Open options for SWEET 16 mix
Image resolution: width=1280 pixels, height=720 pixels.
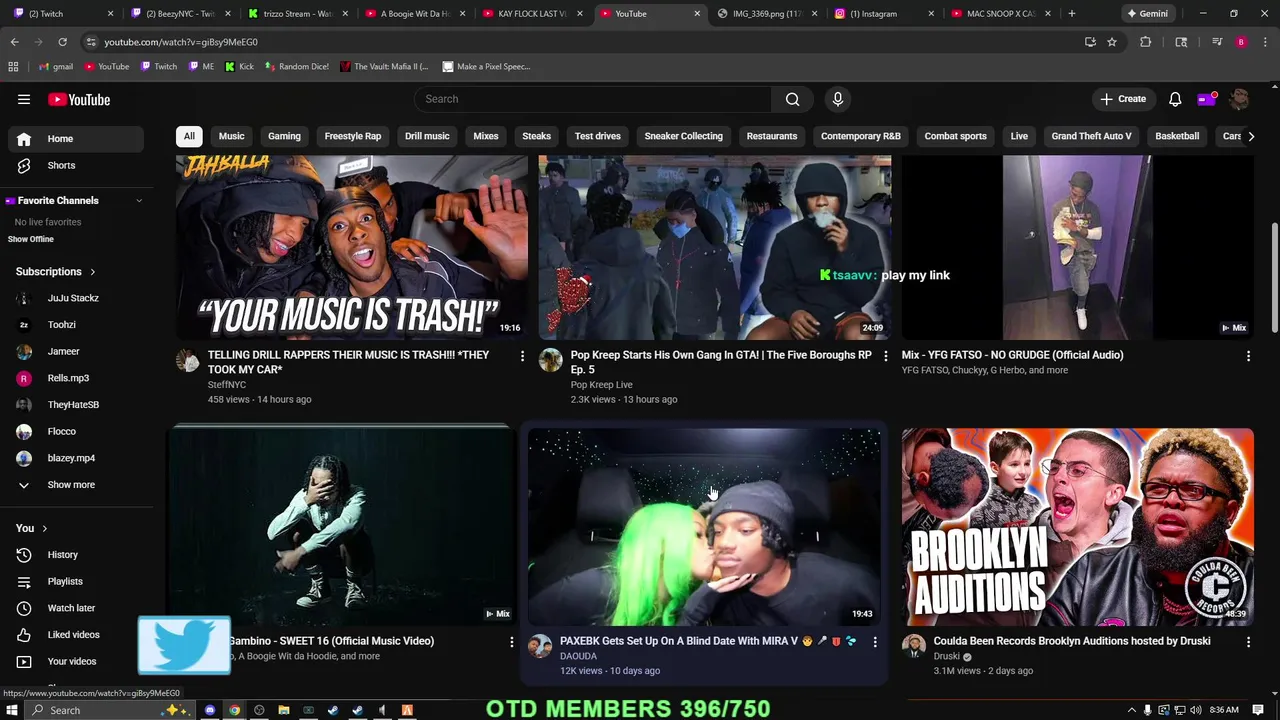click(x=512, y=642)
